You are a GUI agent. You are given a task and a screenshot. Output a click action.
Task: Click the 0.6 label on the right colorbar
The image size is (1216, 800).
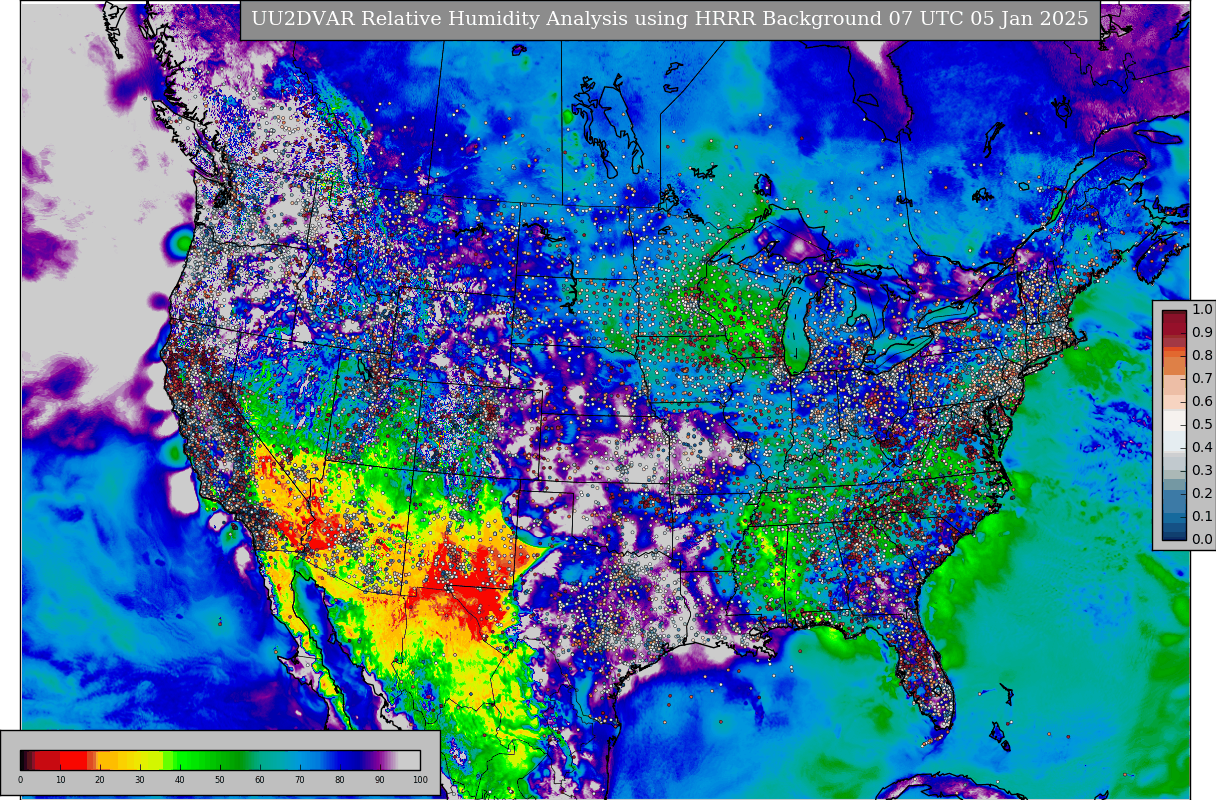(1202, 402)
